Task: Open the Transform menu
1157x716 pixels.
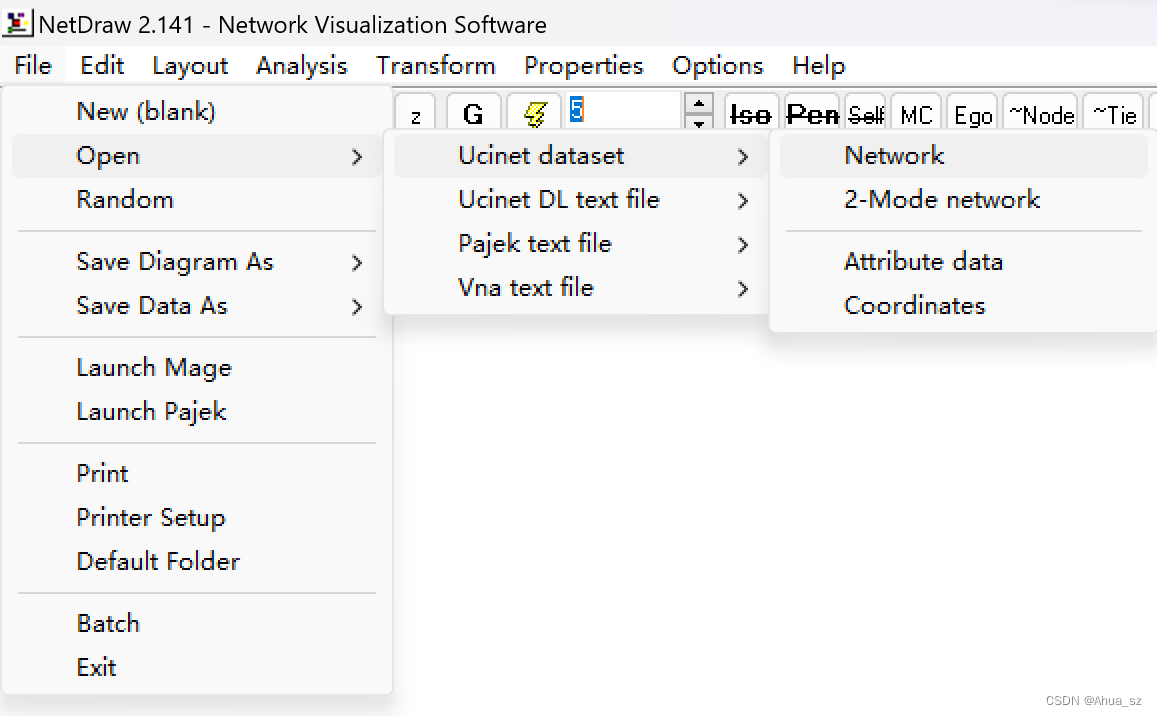Action: [x=435, y=66]
